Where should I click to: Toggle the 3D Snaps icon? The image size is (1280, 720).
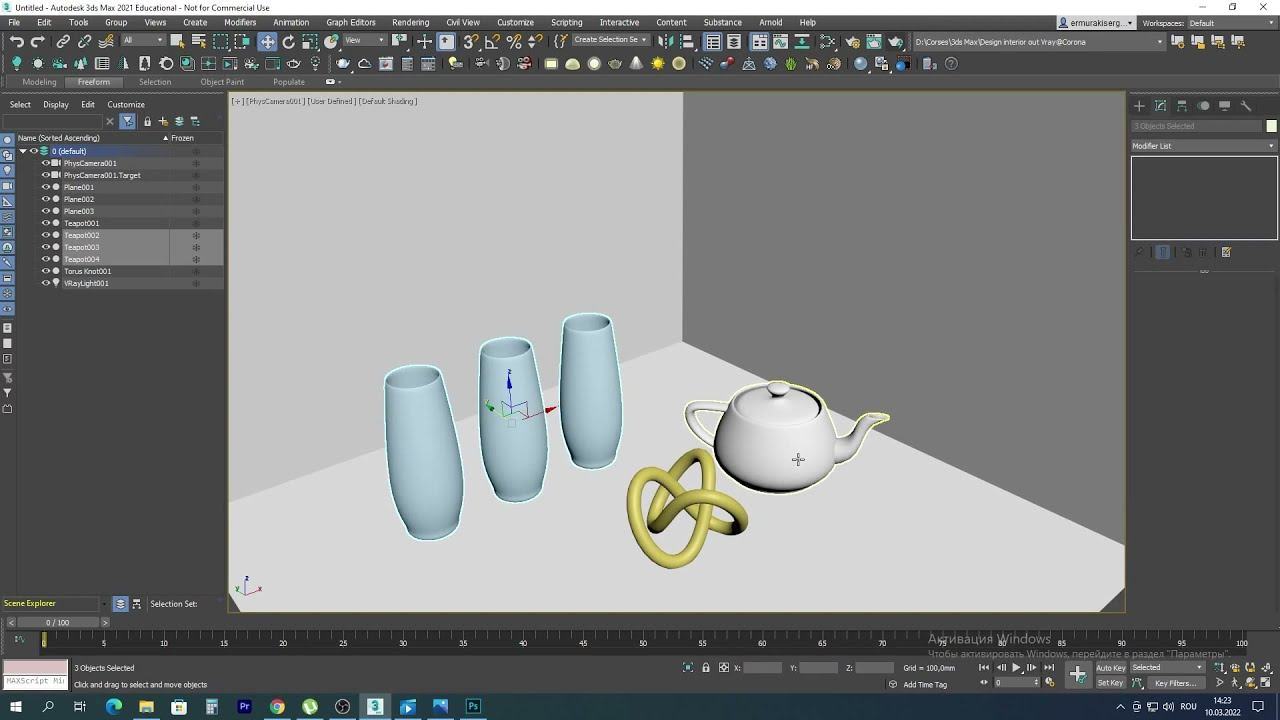[470, 41]
